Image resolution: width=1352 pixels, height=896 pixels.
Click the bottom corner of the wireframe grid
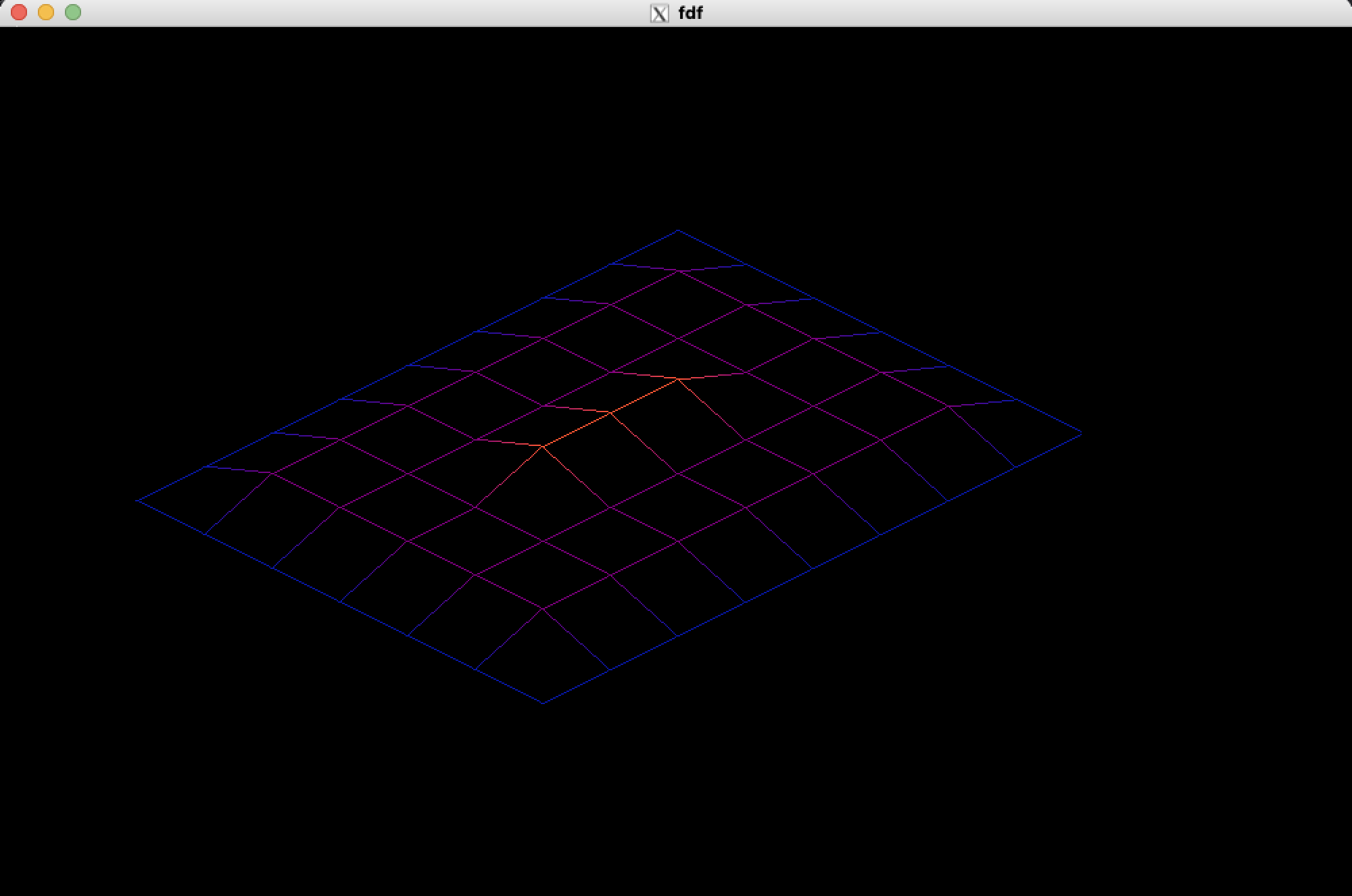[x=543, y=703]
